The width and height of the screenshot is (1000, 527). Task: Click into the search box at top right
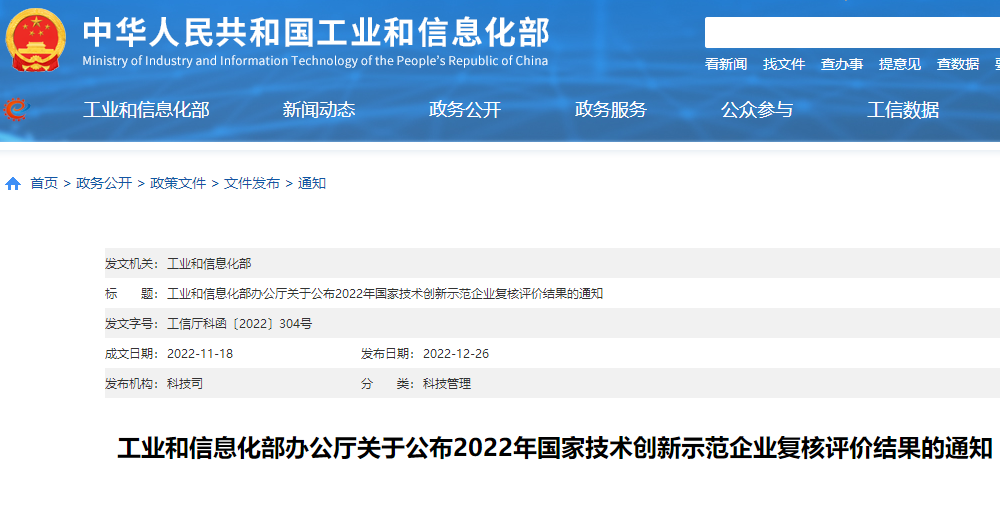pyautogui.click(x=850, y=33)
